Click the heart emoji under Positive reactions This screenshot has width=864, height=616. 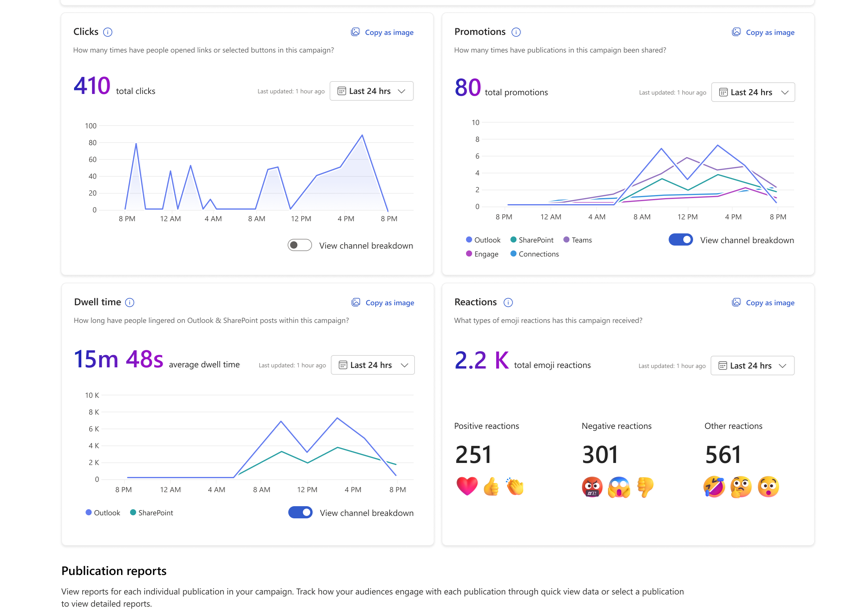[x=467, y=487]
